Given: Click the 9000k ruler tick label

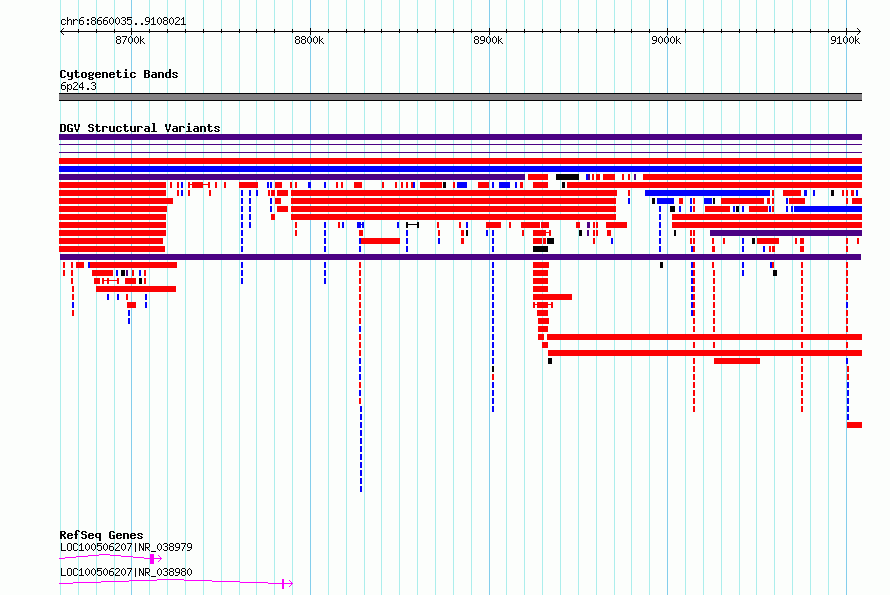Looking at the screenshot, I should pos(666,40).
